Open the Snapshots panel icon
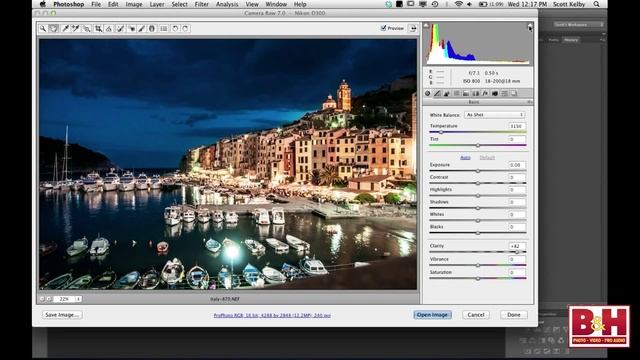The width and height of the screenshot is (640, 360). [x=514, y=93]
